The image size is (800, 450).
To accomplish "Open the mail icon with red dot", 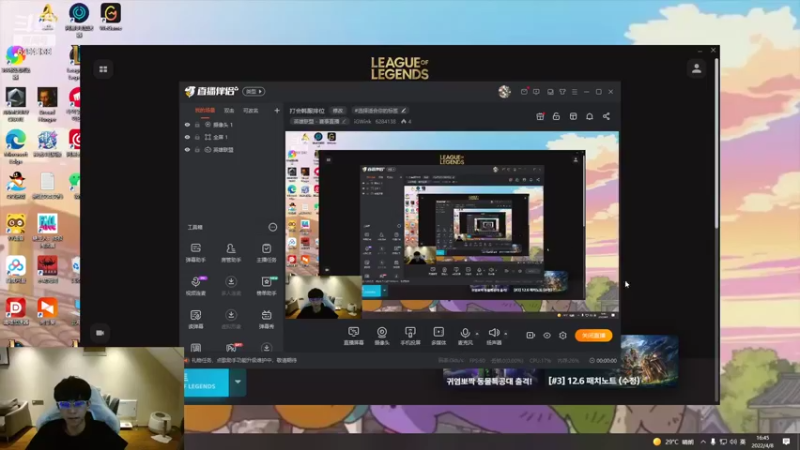I will (524, 92).
